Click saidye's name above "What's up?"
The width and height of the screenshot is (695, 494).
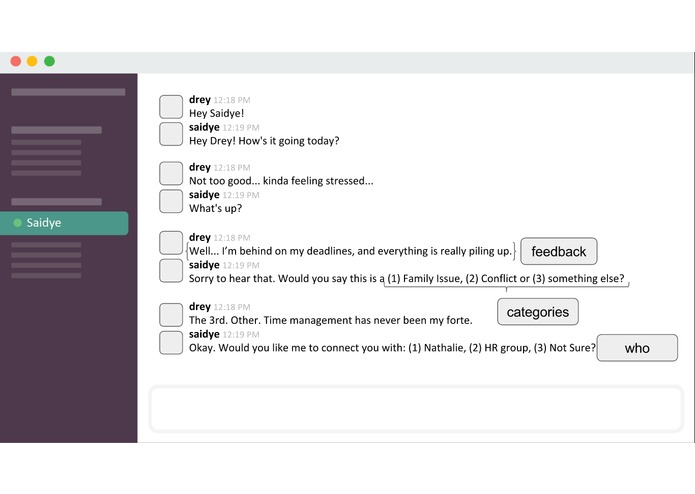tap(204, 194)
